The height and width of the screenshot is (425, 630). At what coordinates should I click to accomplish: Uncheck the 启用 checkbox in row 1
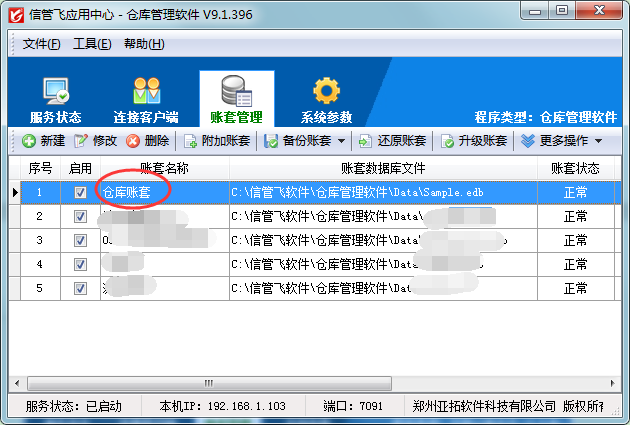(x=81, y=192)
